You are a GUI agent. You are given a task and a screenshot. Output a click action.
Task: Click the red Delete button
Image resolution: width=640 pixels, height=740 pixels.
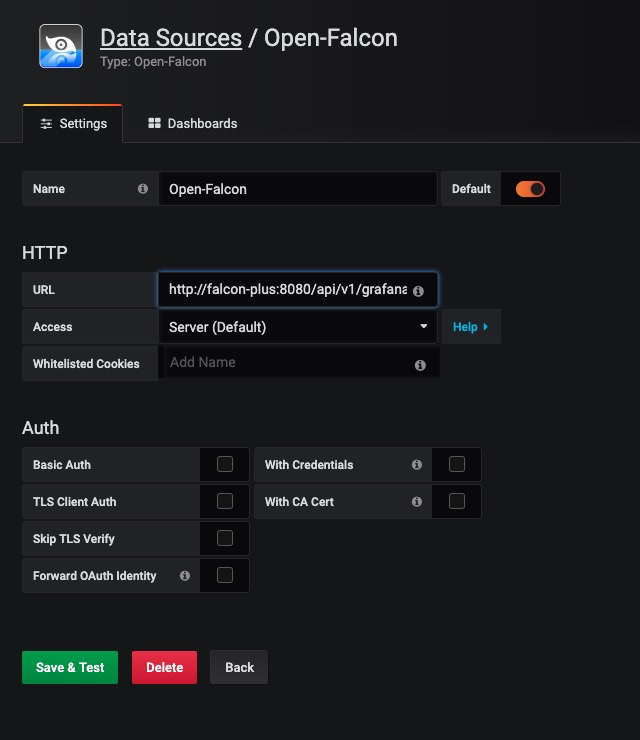[164, 667]
